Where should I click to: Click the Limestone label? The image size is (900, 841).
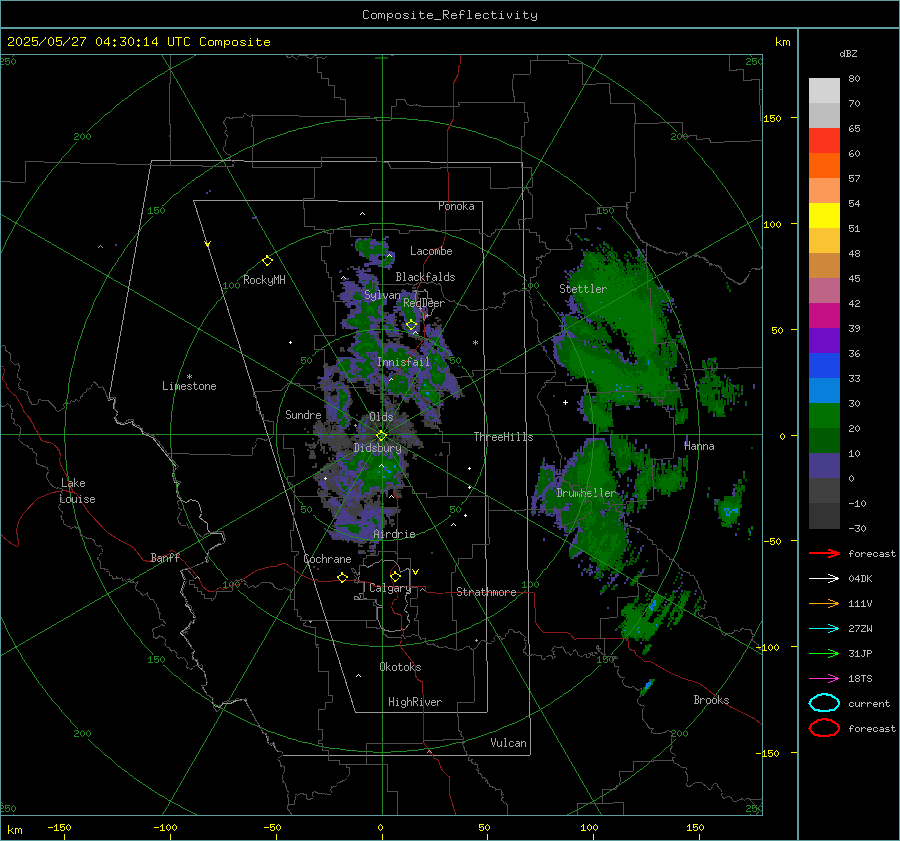(x=189, y=386)
